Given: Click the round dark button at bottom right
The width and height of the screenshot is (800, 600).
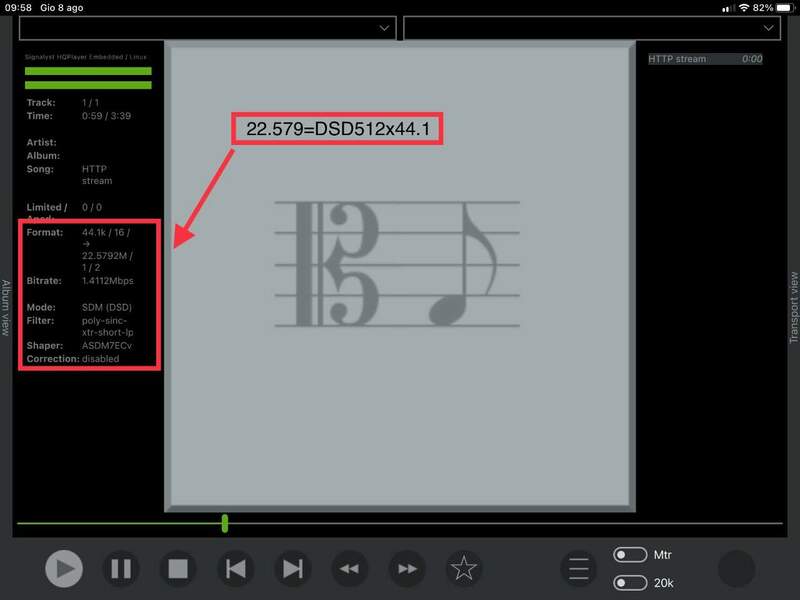Looking at the screenshot, I should click(736, 569).
